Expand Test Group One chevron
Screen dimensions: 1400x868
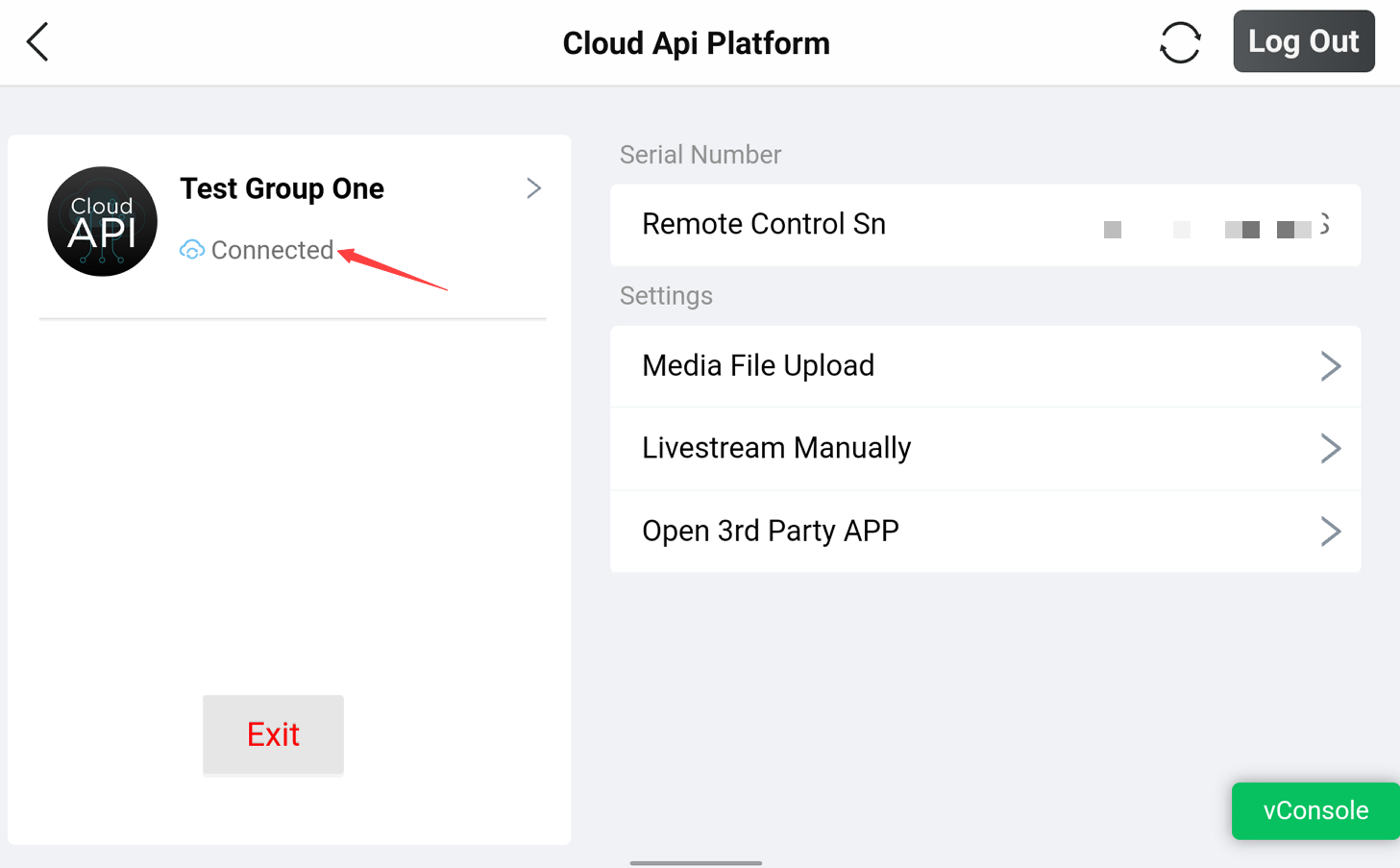[x=534, y=187]
